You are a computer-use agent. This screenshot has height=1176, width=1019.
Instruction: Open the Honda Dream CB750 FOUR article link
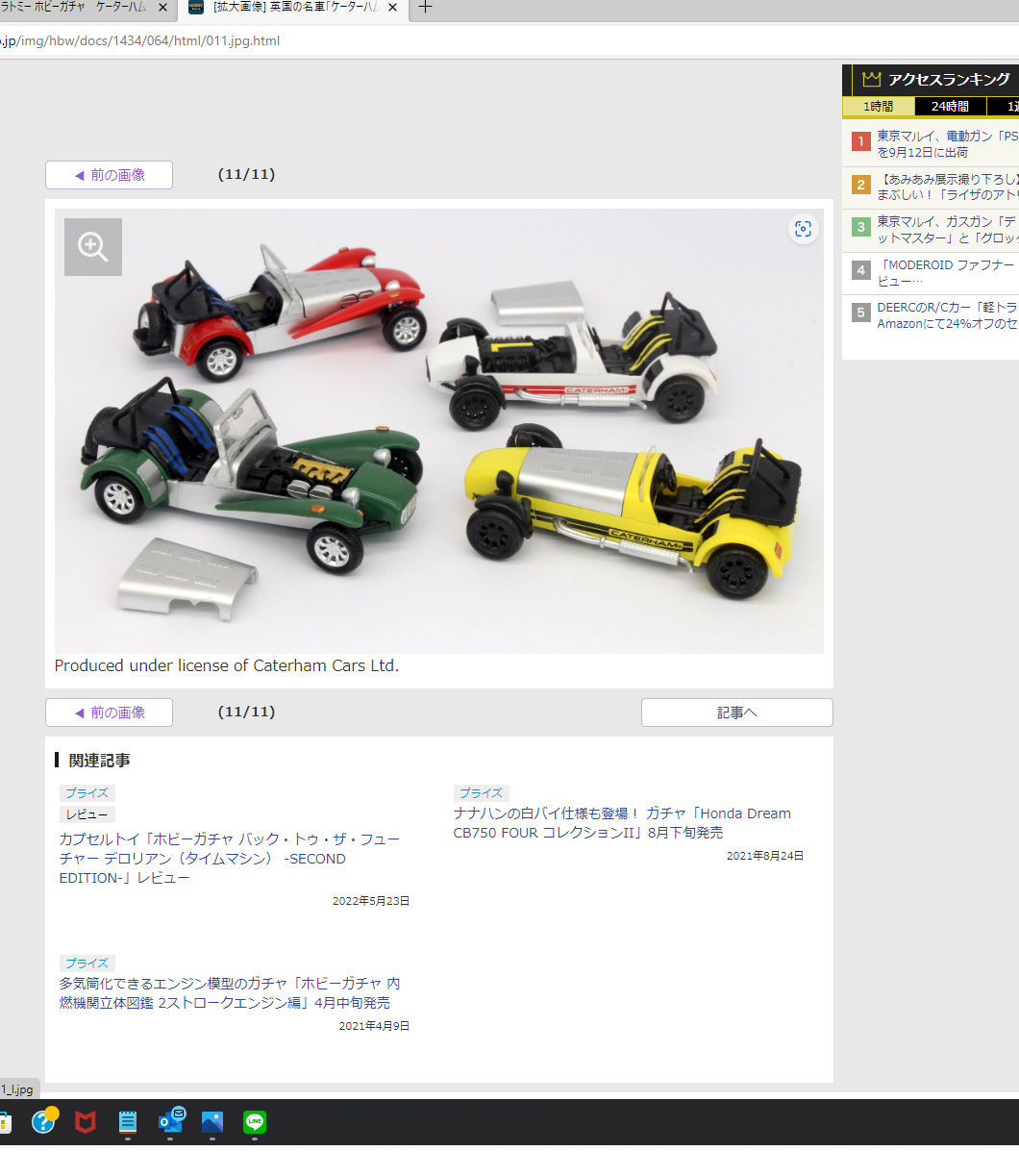(x=622, y=823)
